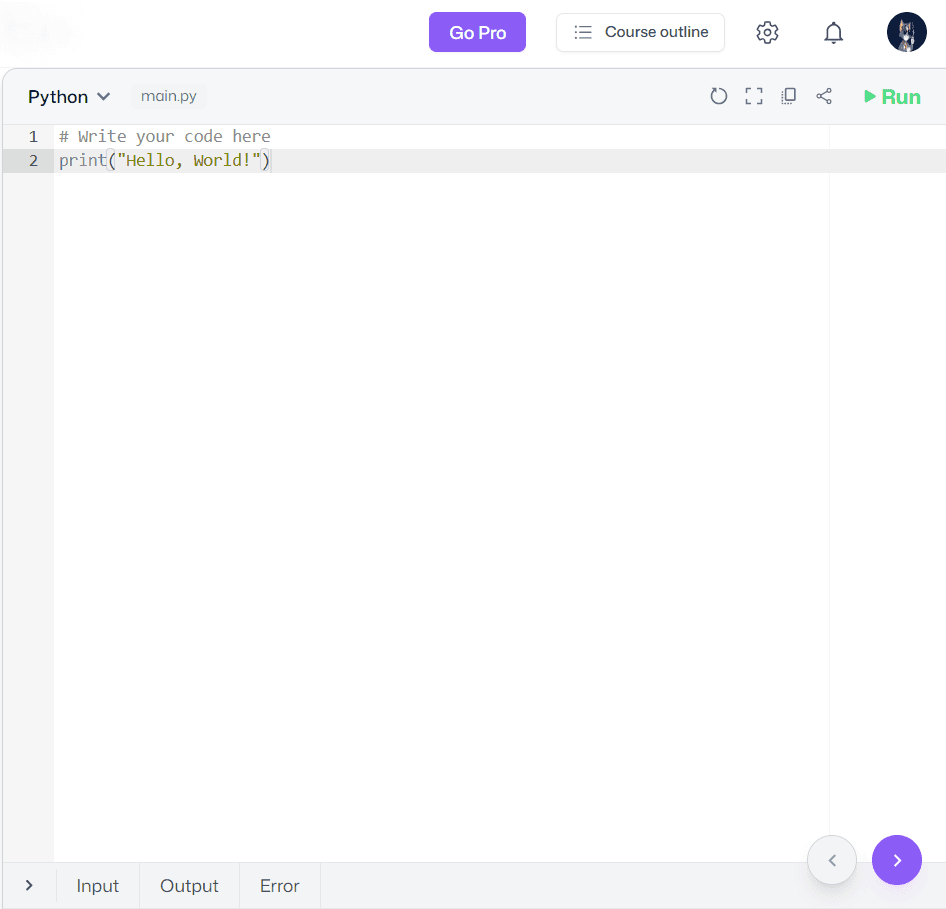
Task: Go to next lesson with arrow button
Action: point(896,860)
